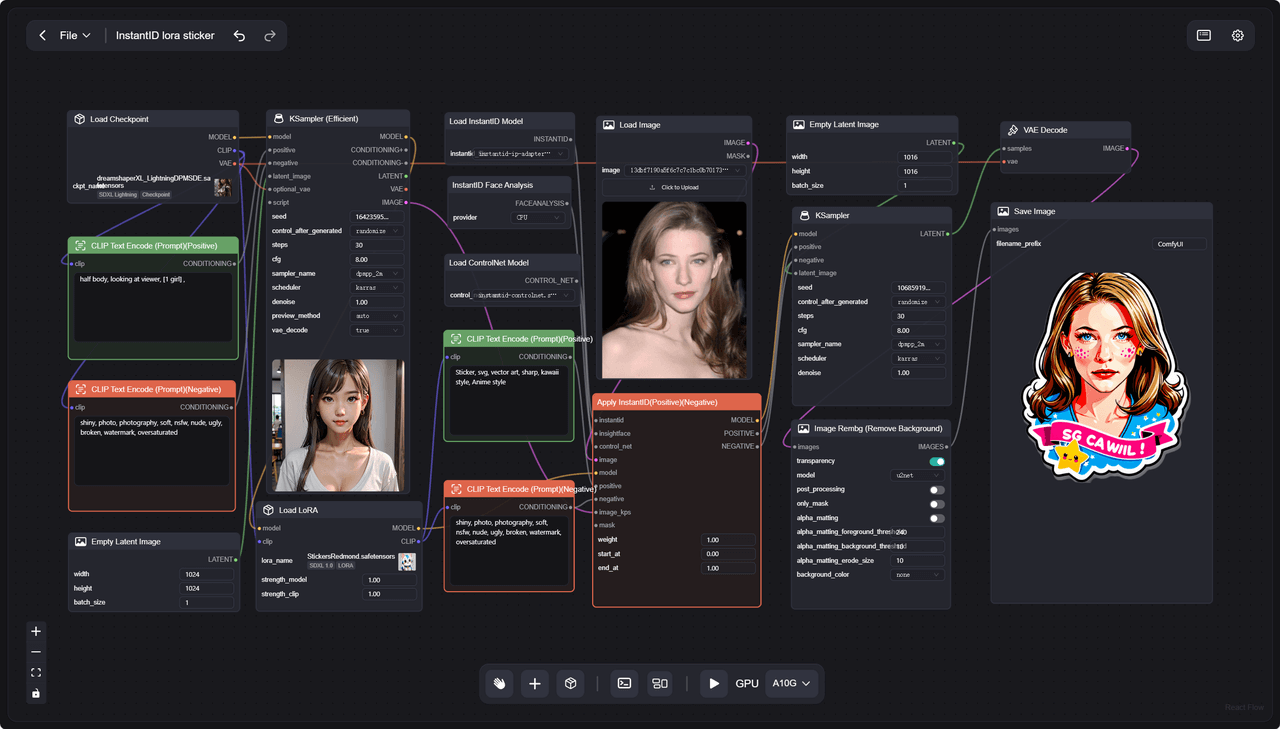Open the sampler_name dropdown in KSampler (Efficient)
Screen dimensions: 1280x729
point(377,273)
